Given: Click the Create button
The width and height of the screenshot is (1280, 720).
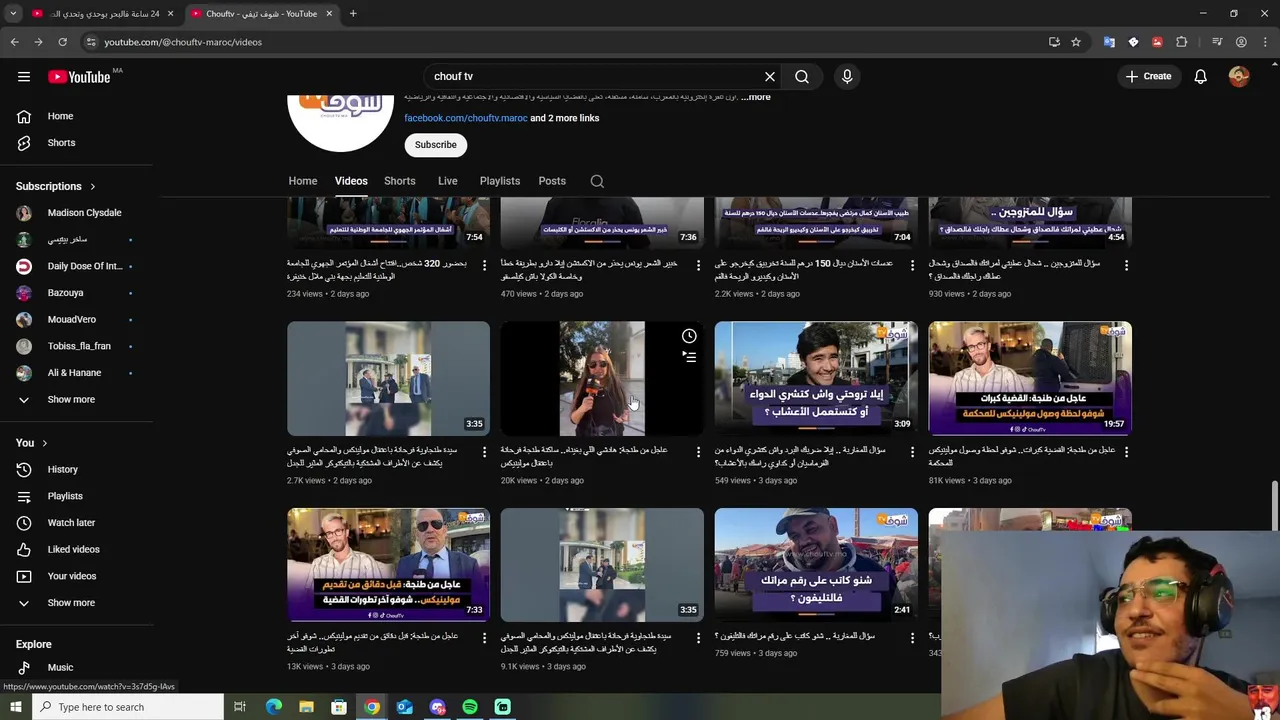Looking at the screenshot, I should click(1148, 76).
